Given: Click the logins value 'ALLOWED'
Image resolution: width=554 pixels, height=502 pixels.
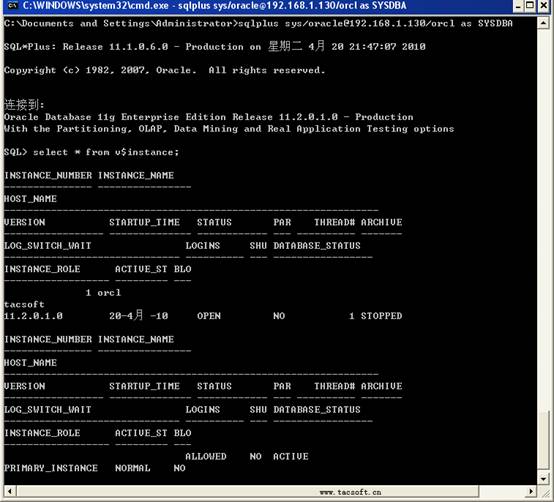Looking at the screenshot, I should [x=206, y=456].
